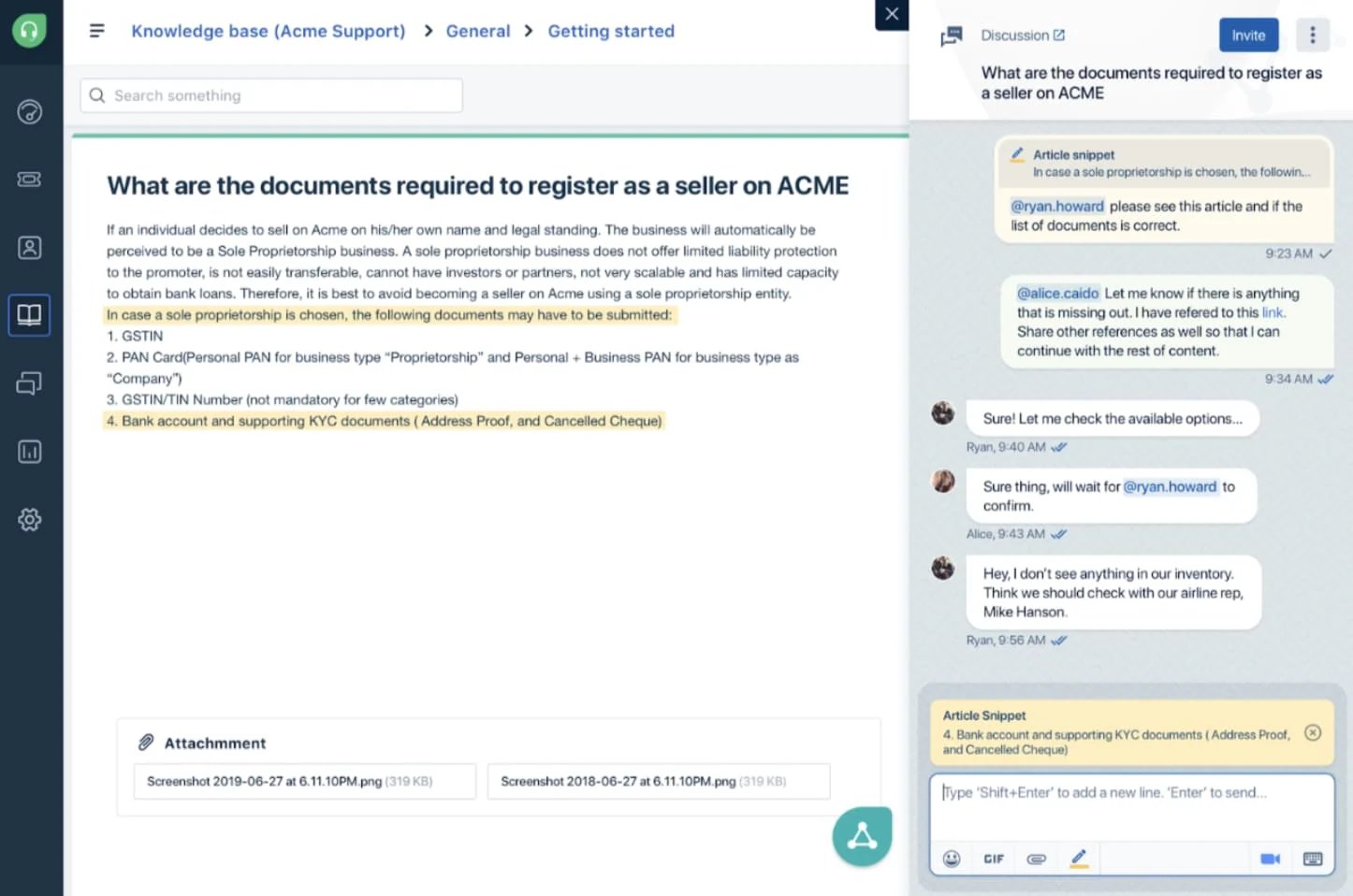
Task: Open the GIF picker
Action: pyautogui.click(x=994, y=859)
